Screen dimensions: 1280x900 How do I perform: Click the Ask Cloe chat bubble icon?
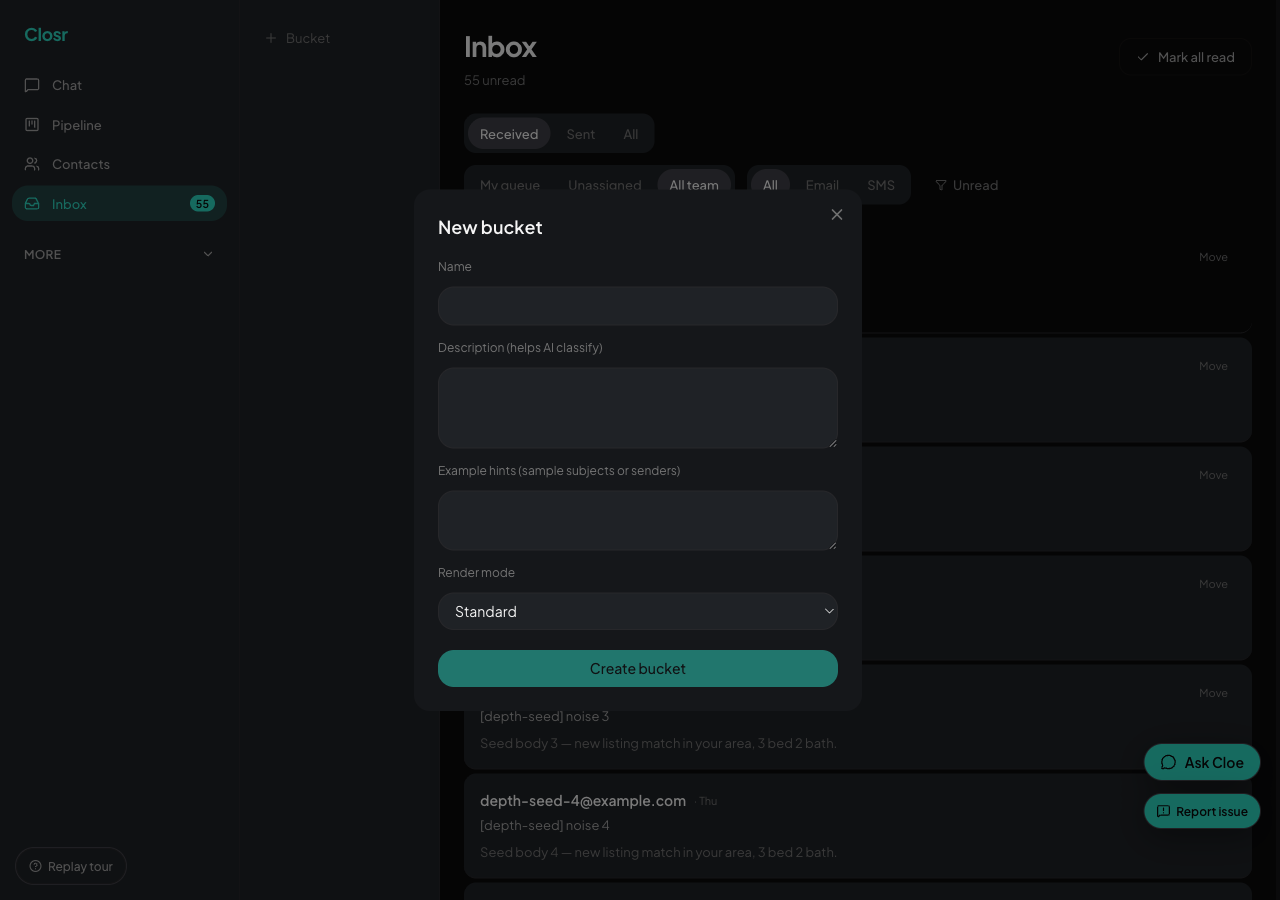pyautogui.click(x=1168, y=762)
